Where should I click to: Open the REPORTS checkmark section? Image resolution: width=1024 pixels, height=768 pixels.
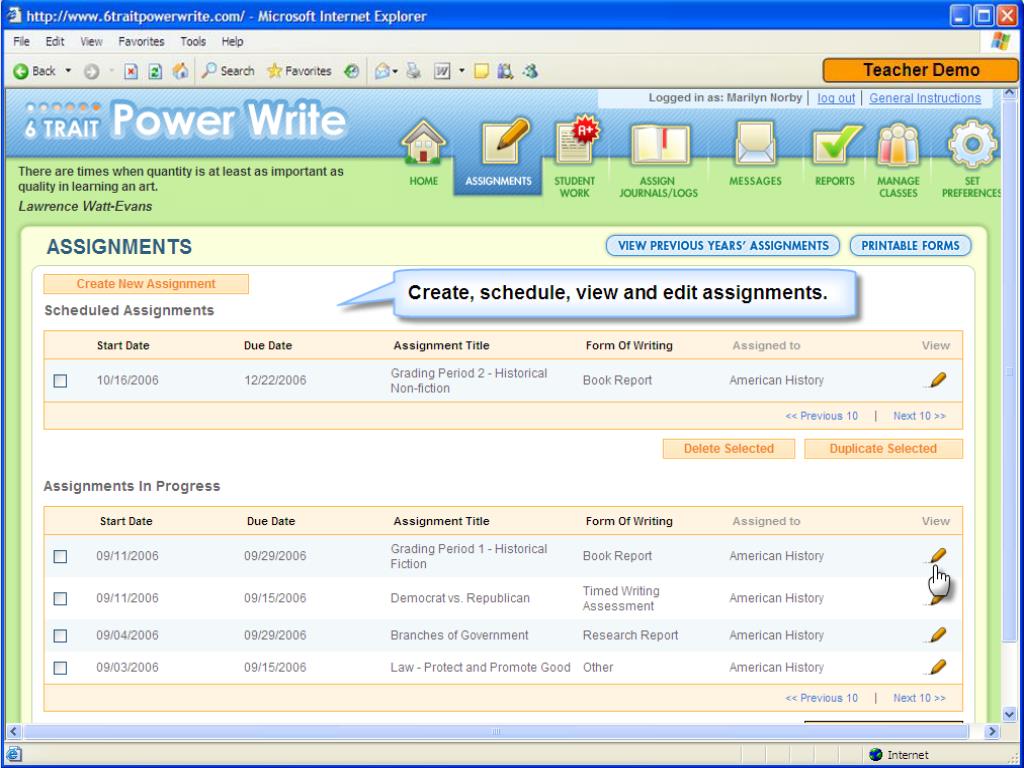(x=835, y=154)
